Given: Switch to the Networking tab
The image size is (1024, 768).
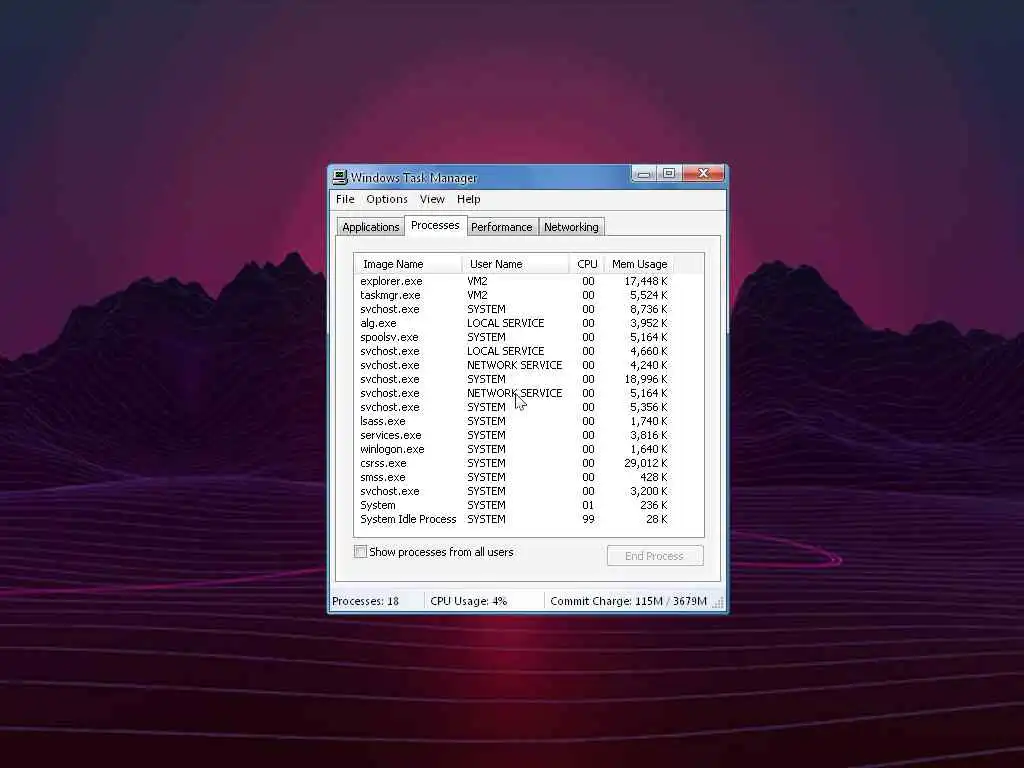Looking at the screenshot, I should (571, 227).
